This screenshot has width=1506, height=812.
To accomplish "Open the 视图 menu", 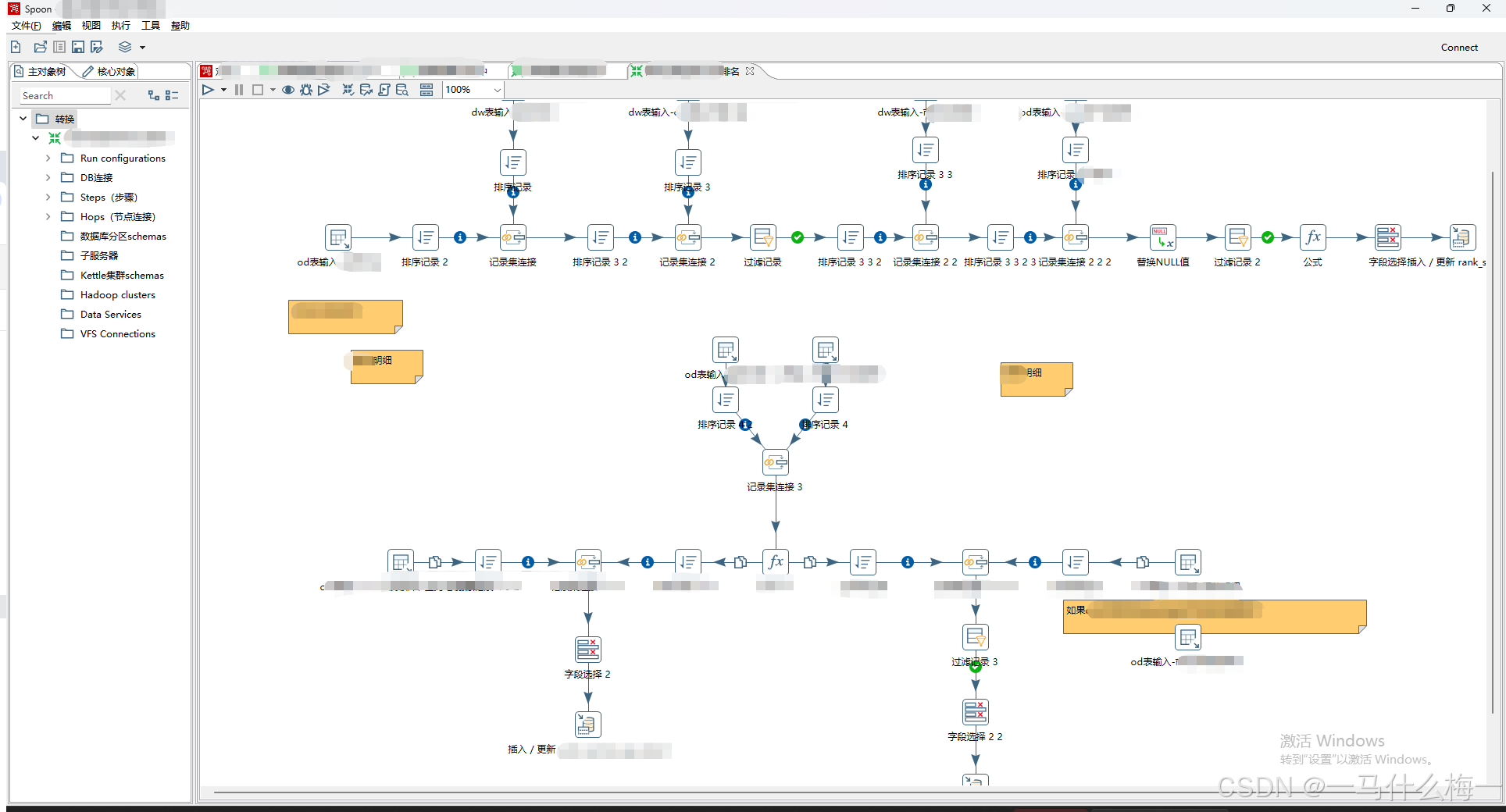I will (91, 26).
